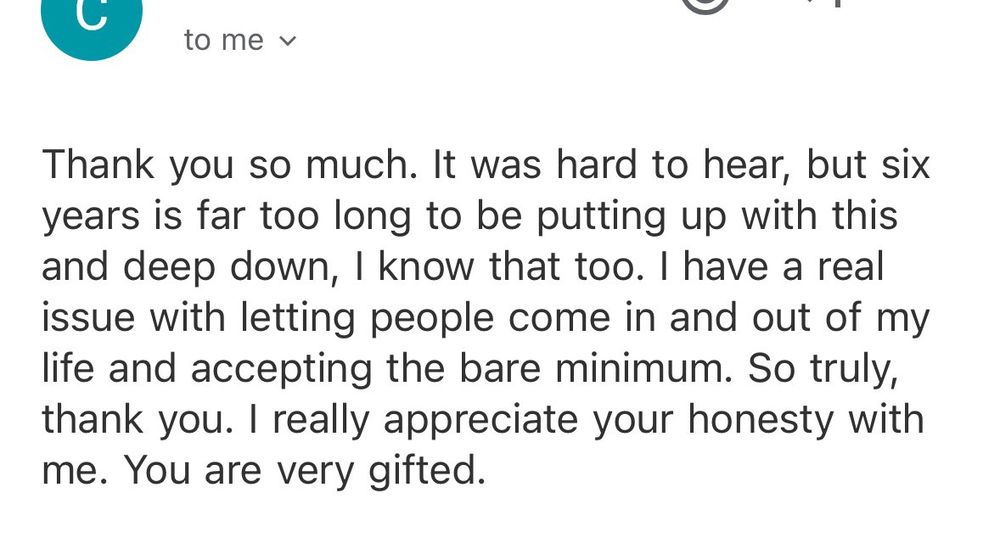Expand recipient details chevron beside "to me"
This screenshot has width=1000, height=559.
click(288, 41)
